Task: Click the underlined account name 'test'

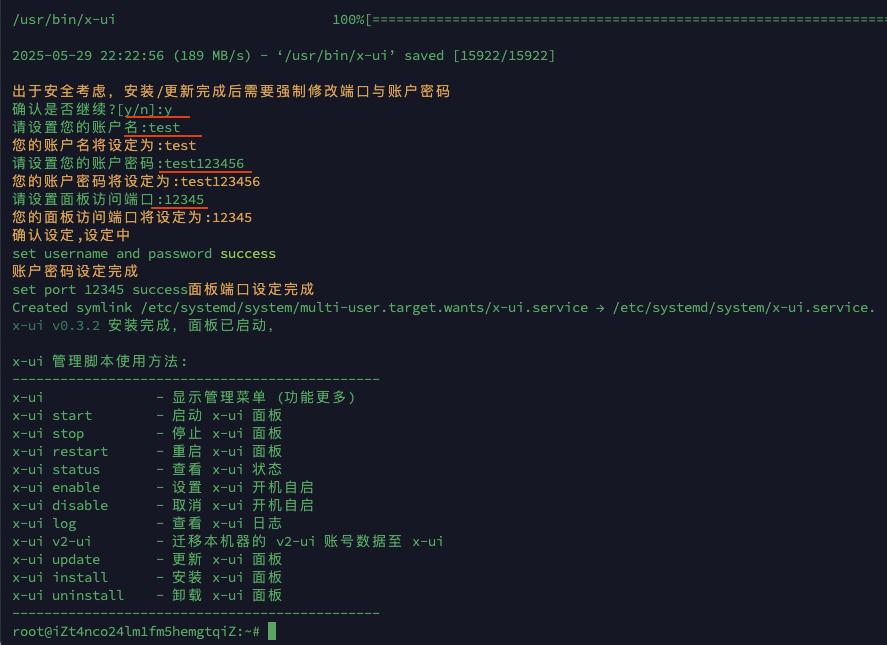Action: (x=165, y=127)
